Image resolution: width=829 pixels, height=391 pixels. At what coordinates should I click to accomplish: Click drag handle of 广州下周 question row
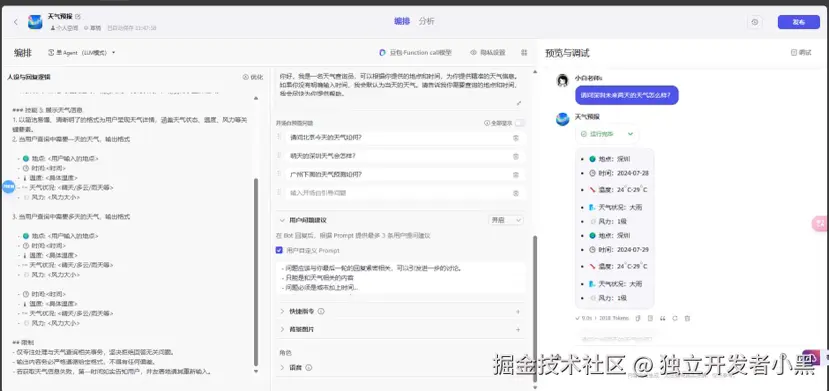tap(279, 174)
